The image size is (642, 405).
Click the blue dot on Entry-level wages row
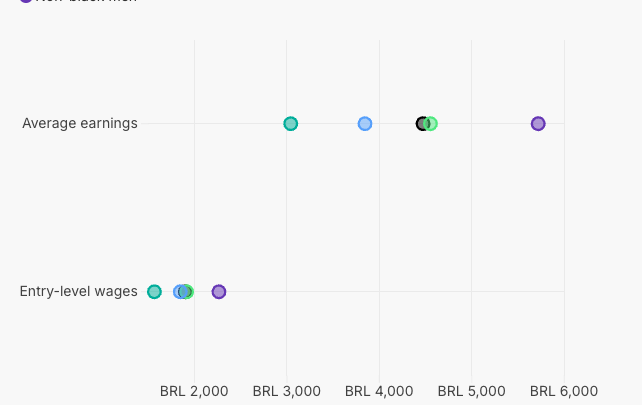click(x=179, y=292)
